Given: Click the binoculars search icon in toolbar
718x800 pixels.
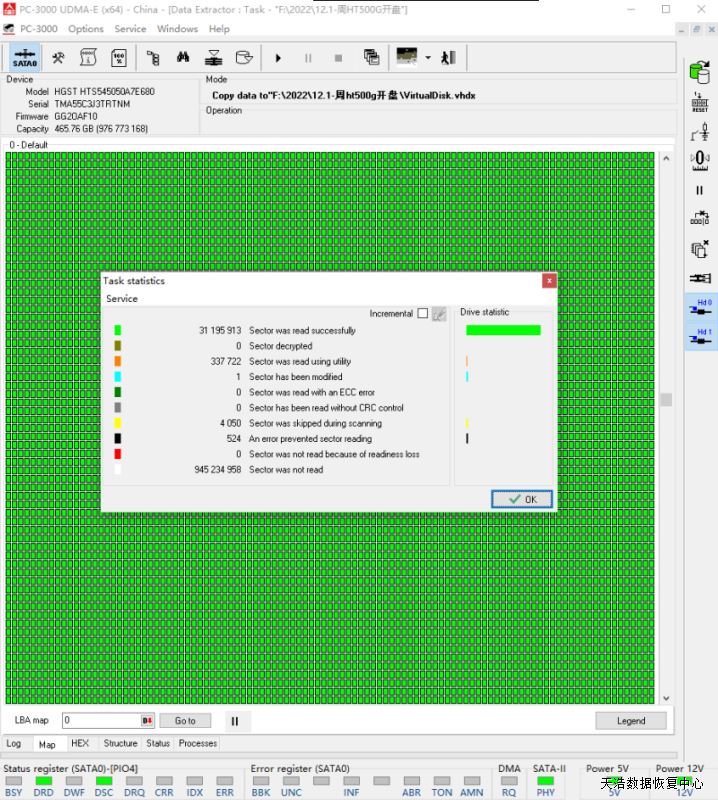Looking at the screenshot, I should click(x=182, y=57).
